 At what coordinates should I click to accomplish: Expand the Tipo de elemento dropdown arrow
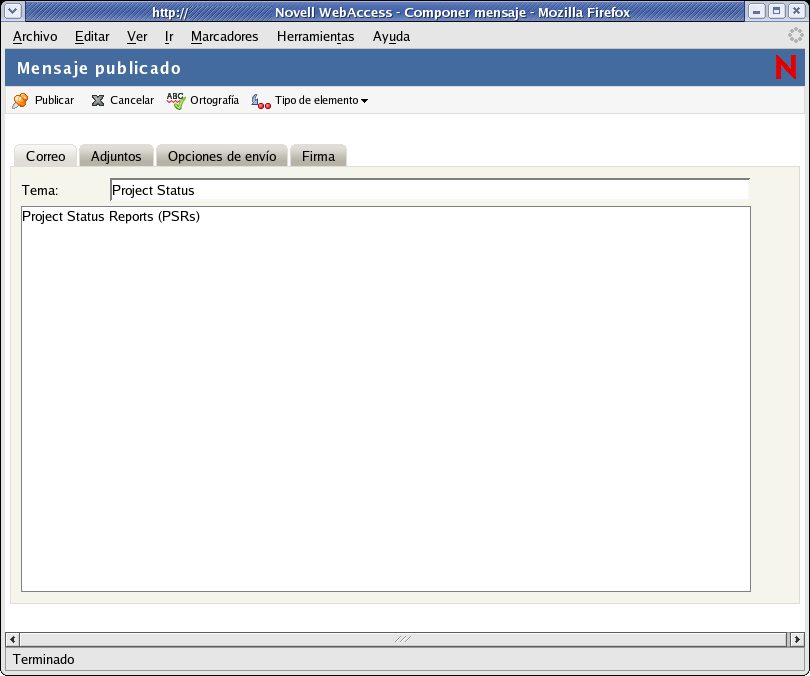(364, 101)
